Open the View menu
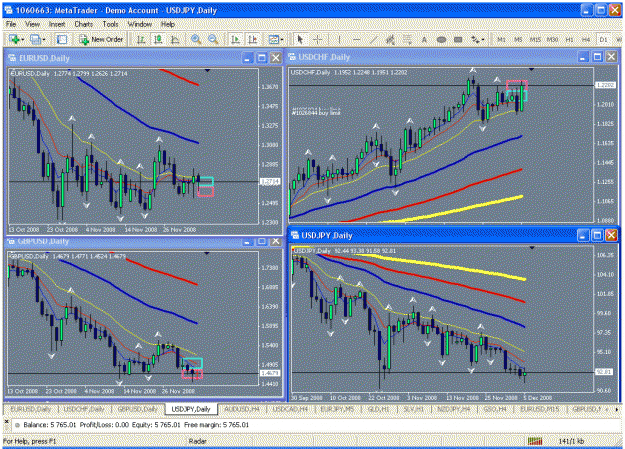The image size is (625, 449). [x=32, y=24]
